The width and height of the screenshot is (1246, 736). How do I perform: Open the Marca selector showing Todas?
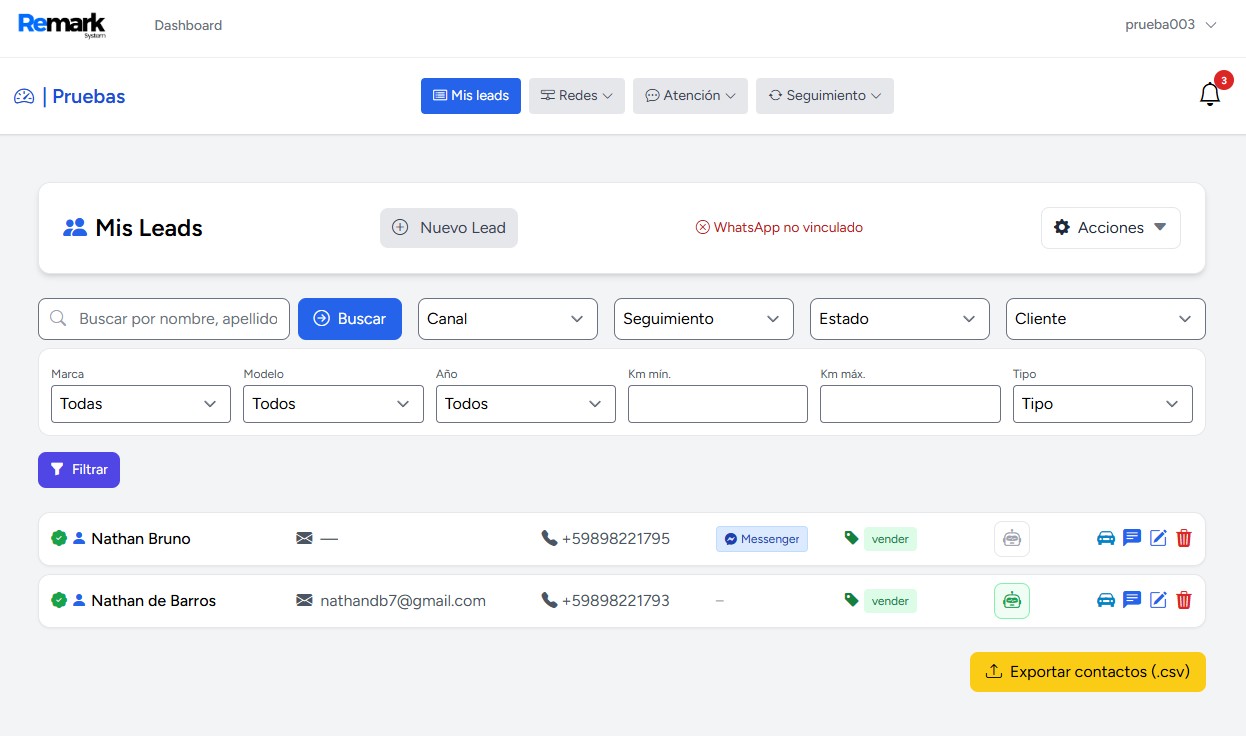(x=140, y=404)
